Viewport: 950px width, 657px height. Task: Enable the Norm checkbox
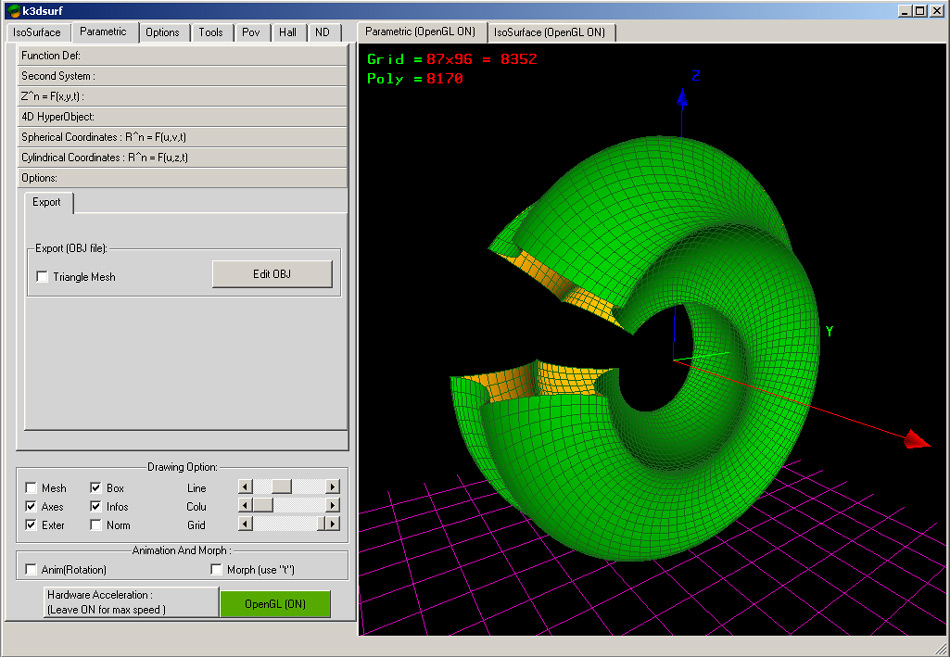[x=96, y=525]
